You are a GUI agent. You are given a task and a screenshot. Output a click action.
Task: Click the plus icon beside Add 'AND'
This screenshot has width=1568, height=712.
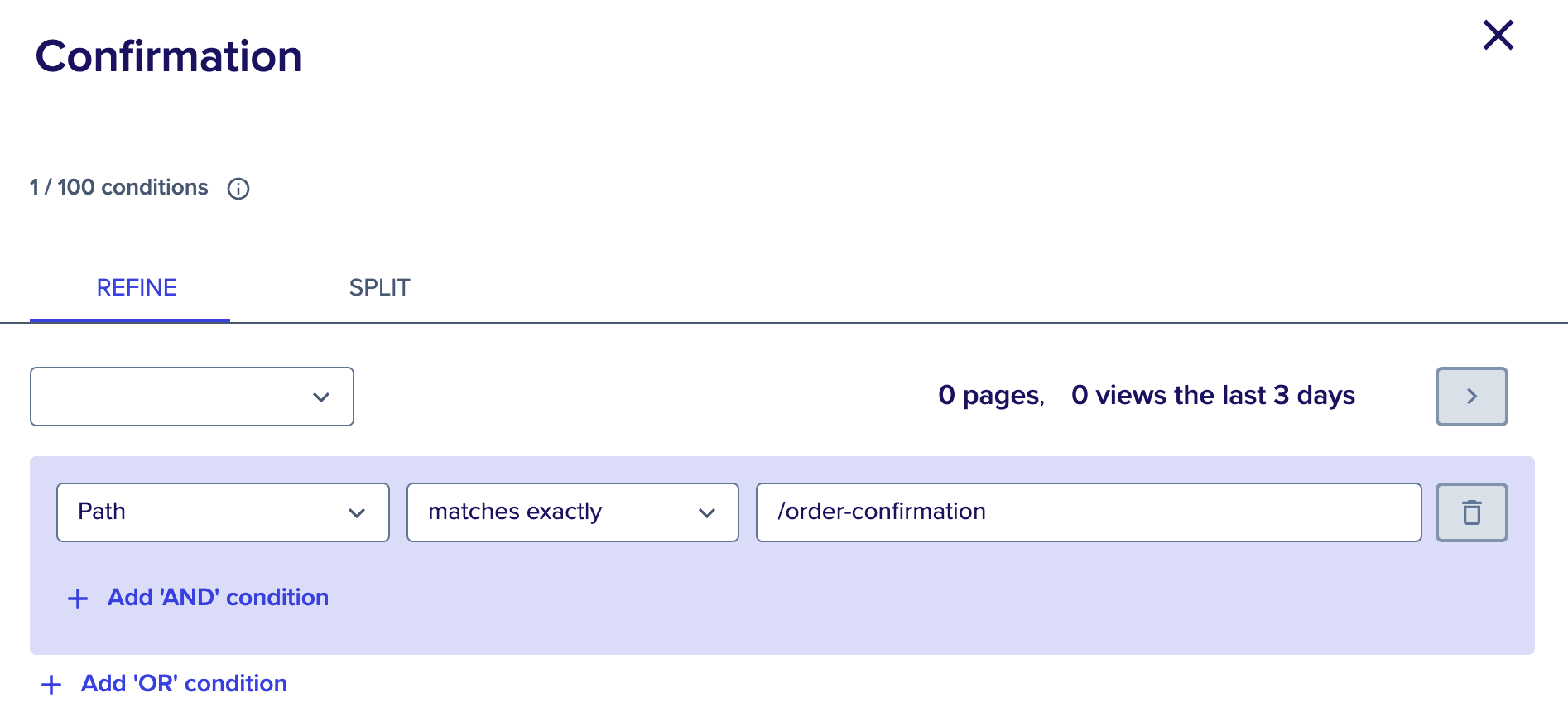tap(78, 599)
